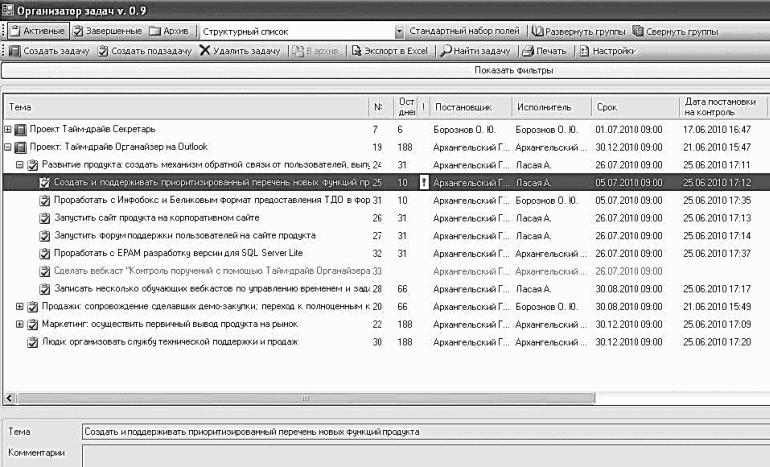Viewport: 770px width, 467px height.
Task: Click the Создать задачу toolbar icon
Action: [x=15, y=51]
